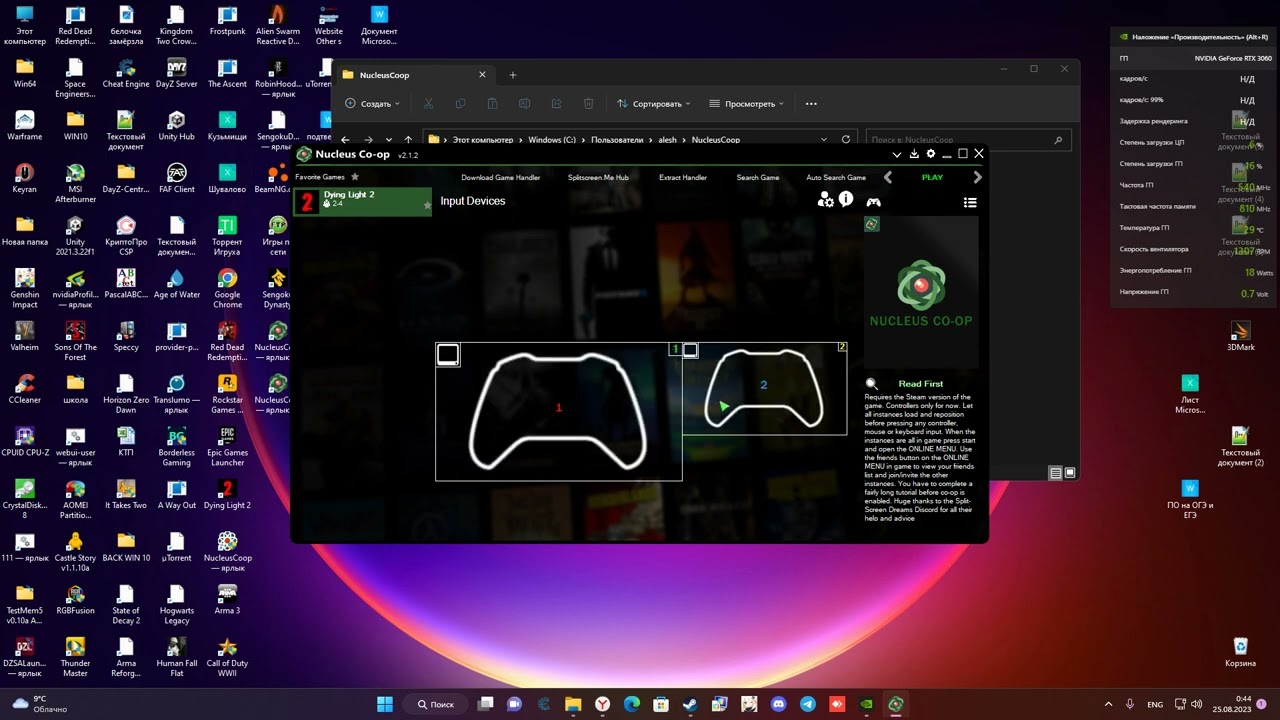Screen dimensions: 1280x720
Task: Open Yandex Browser from the taskbar
Action: (603, 704)
